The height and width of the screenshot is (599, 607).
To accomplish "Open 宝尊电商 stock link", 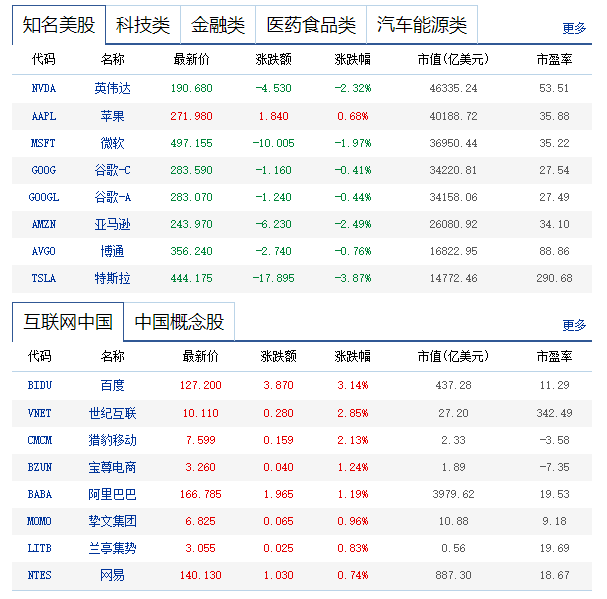I will pyautogui.click(x=112, y=467).
